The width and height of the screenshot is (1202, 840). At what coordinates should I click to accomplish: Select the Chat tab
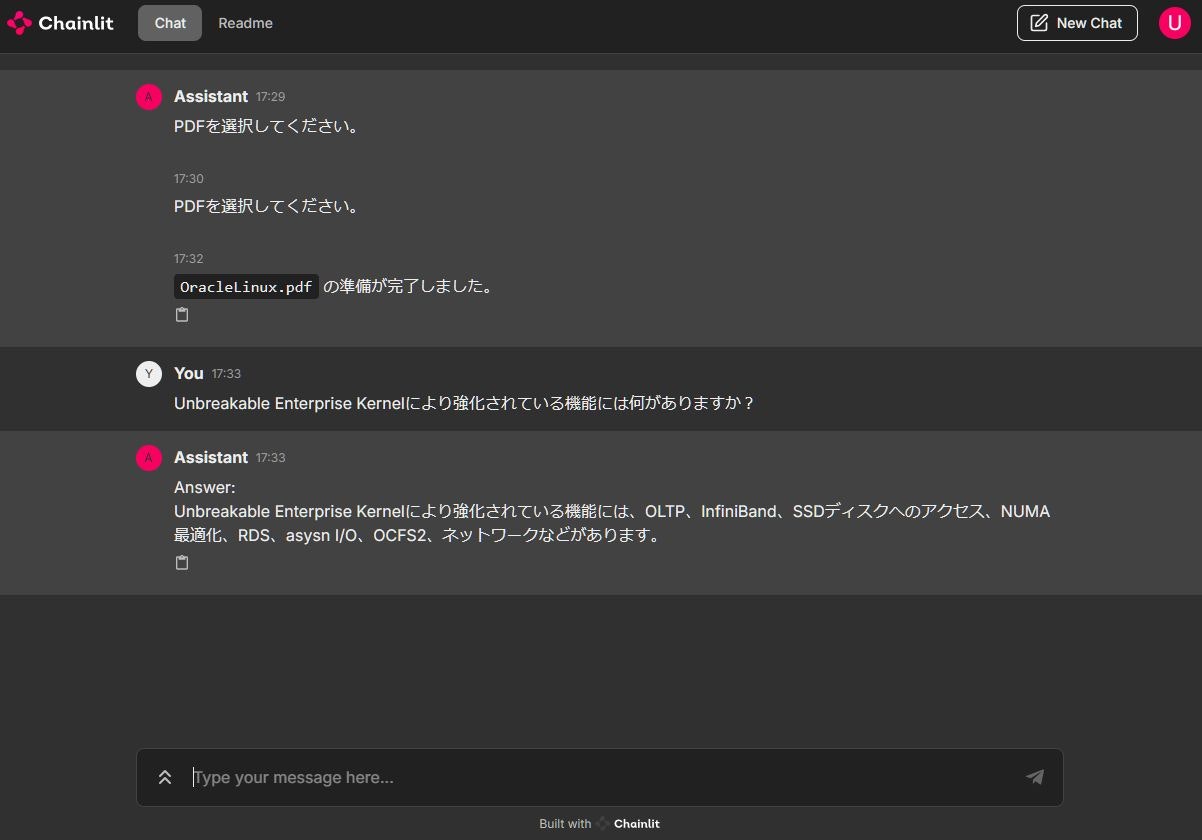click(169, 22)
